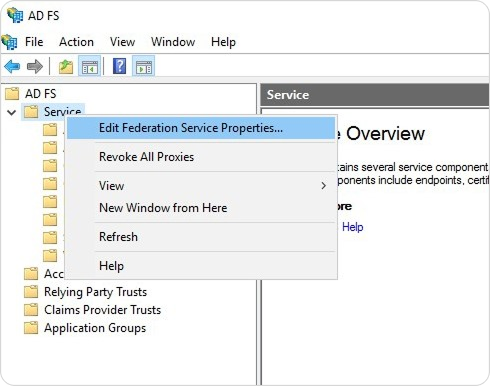Image resolution: width=490 pixels, height=386 pixels.
Task: Expand the View submenu arrow
Action: [x=323, y=186]
